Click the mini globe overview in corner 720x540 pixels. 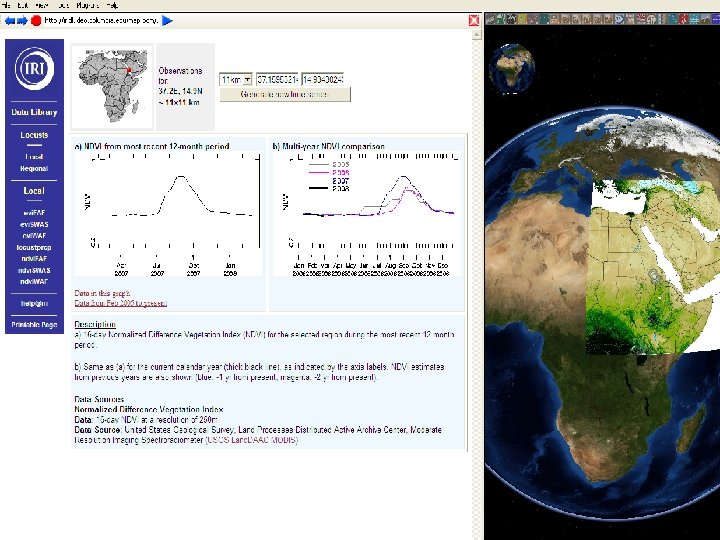coord(512,68)
